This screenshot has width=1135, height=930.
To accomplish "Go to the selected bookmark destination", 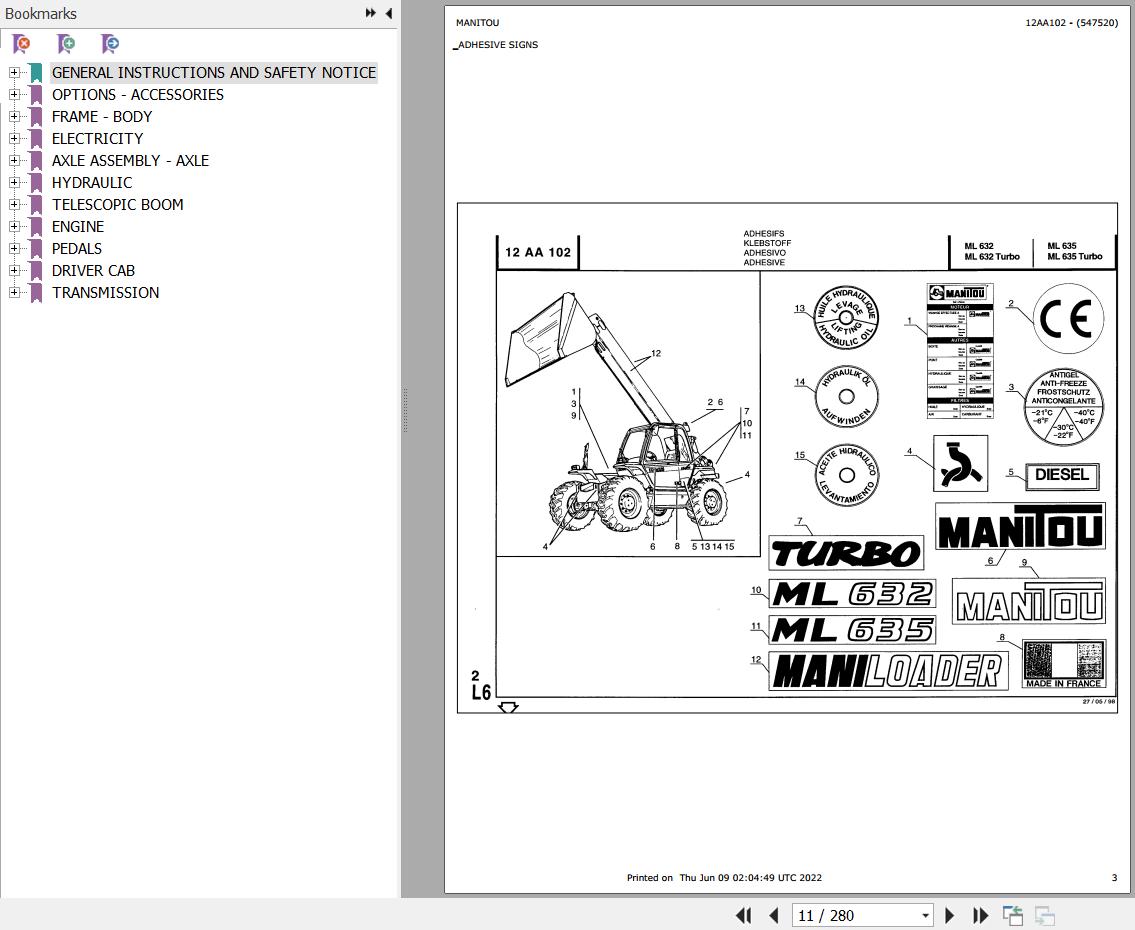I will [109, 44].
